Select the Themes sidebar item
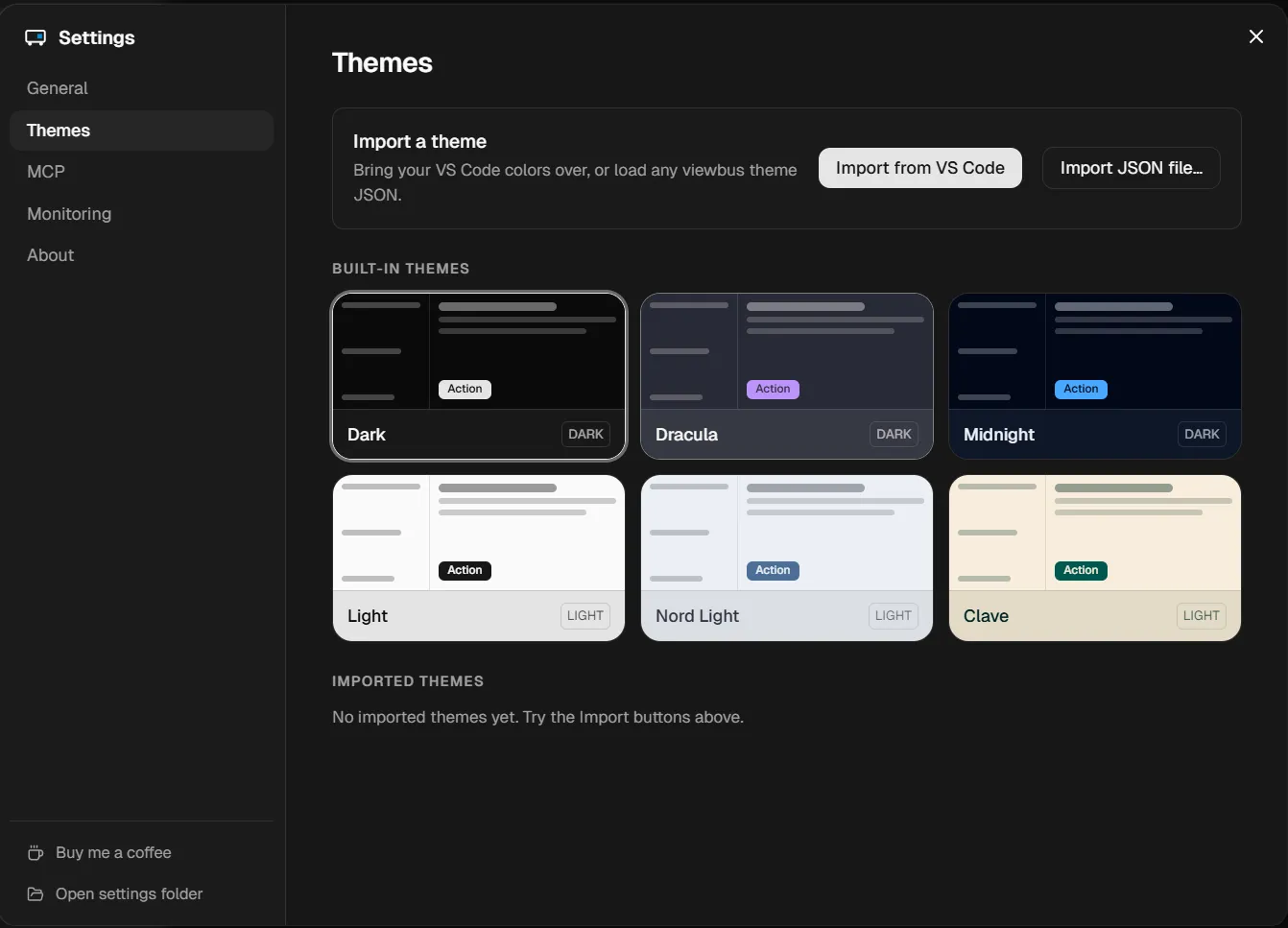Image resolution: width=1288 pixels, height=928 pixels. [142, 131]
